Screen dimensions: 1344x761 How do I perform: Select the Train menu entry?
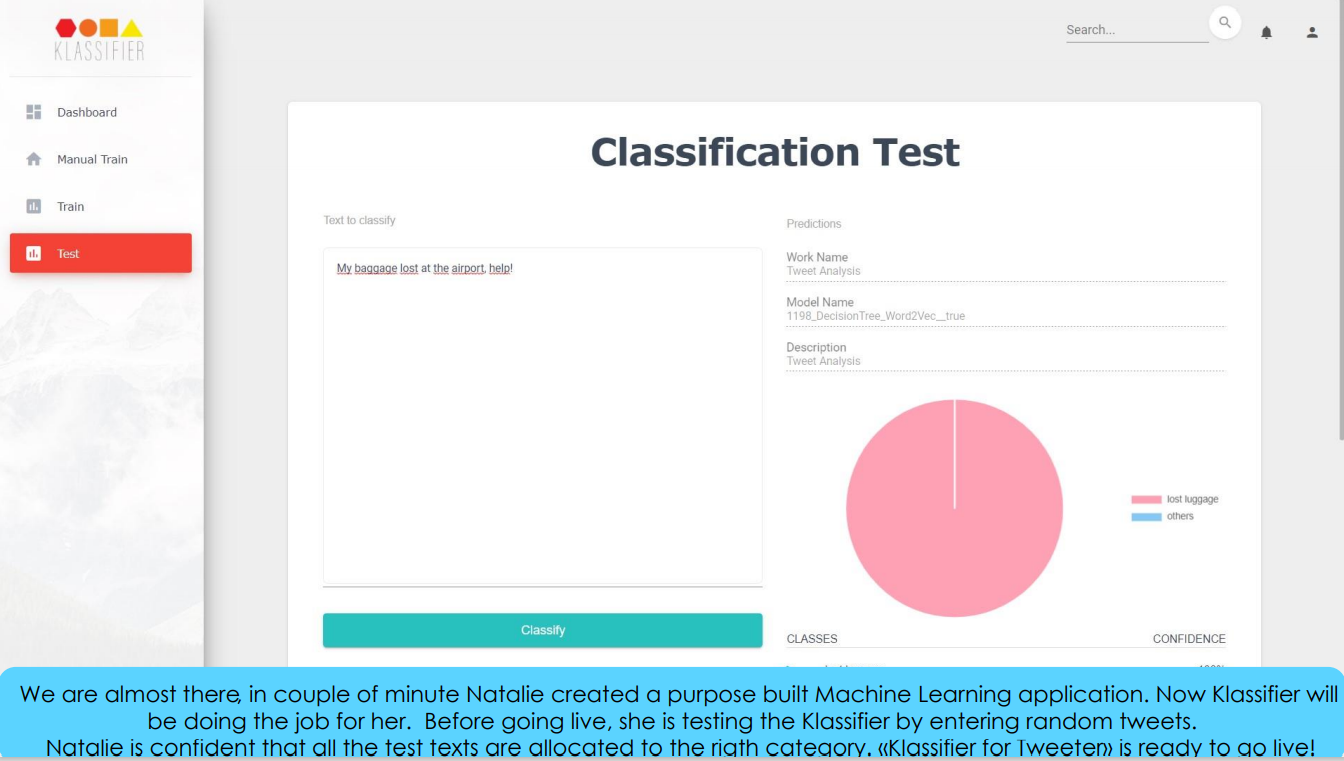pos(71,206)
